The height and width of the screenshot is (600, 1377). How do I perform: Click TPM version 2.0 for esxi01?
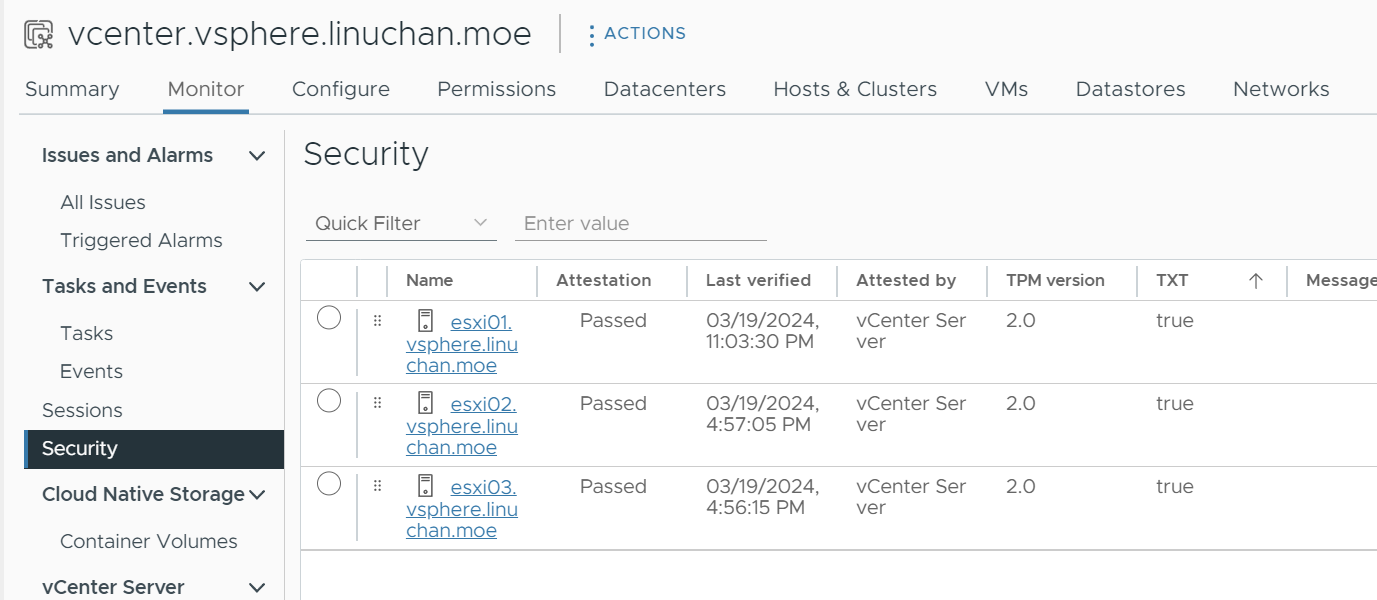[x=1020, y=321]
